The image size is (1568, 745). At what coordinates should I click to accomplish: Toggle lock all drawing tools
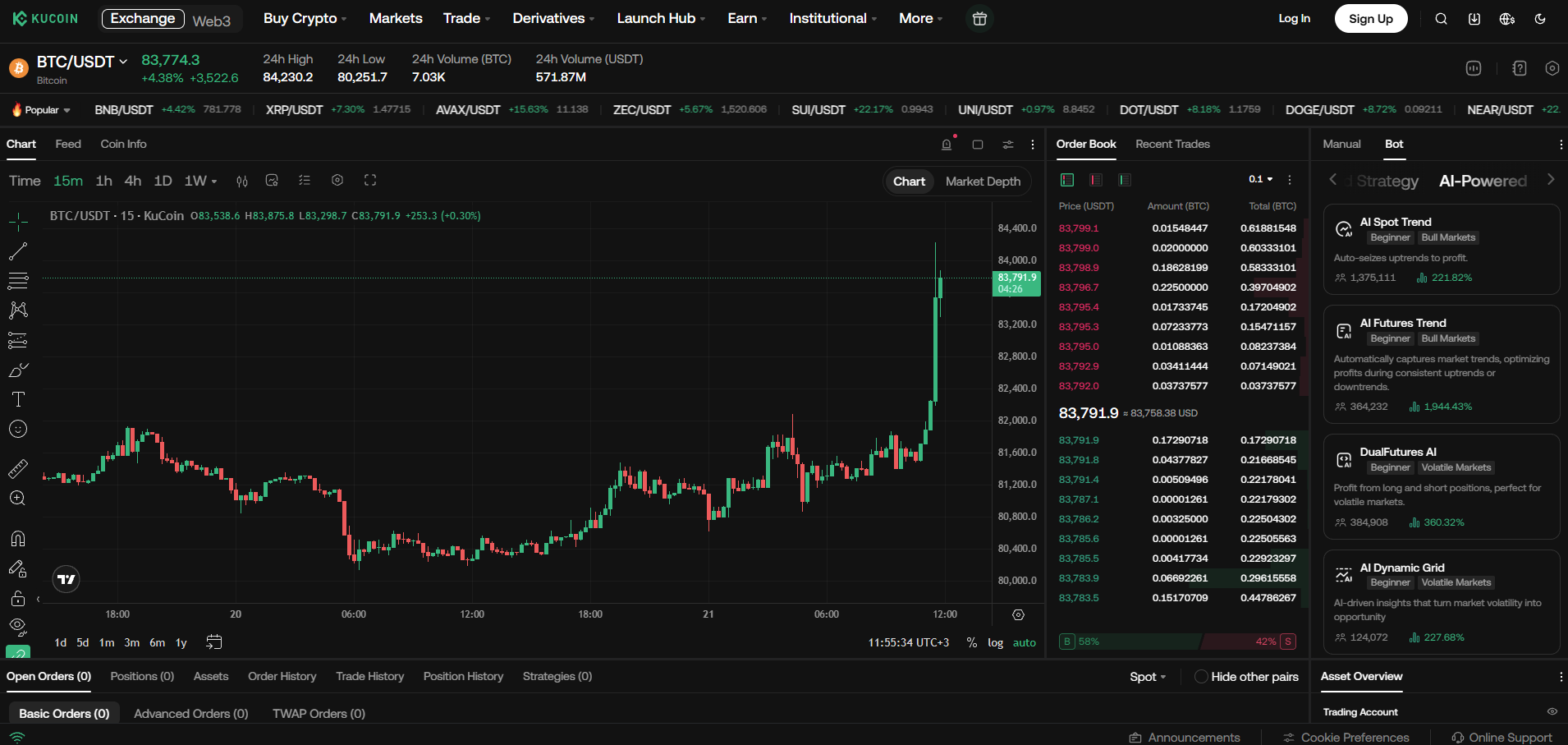pos(18,598)
